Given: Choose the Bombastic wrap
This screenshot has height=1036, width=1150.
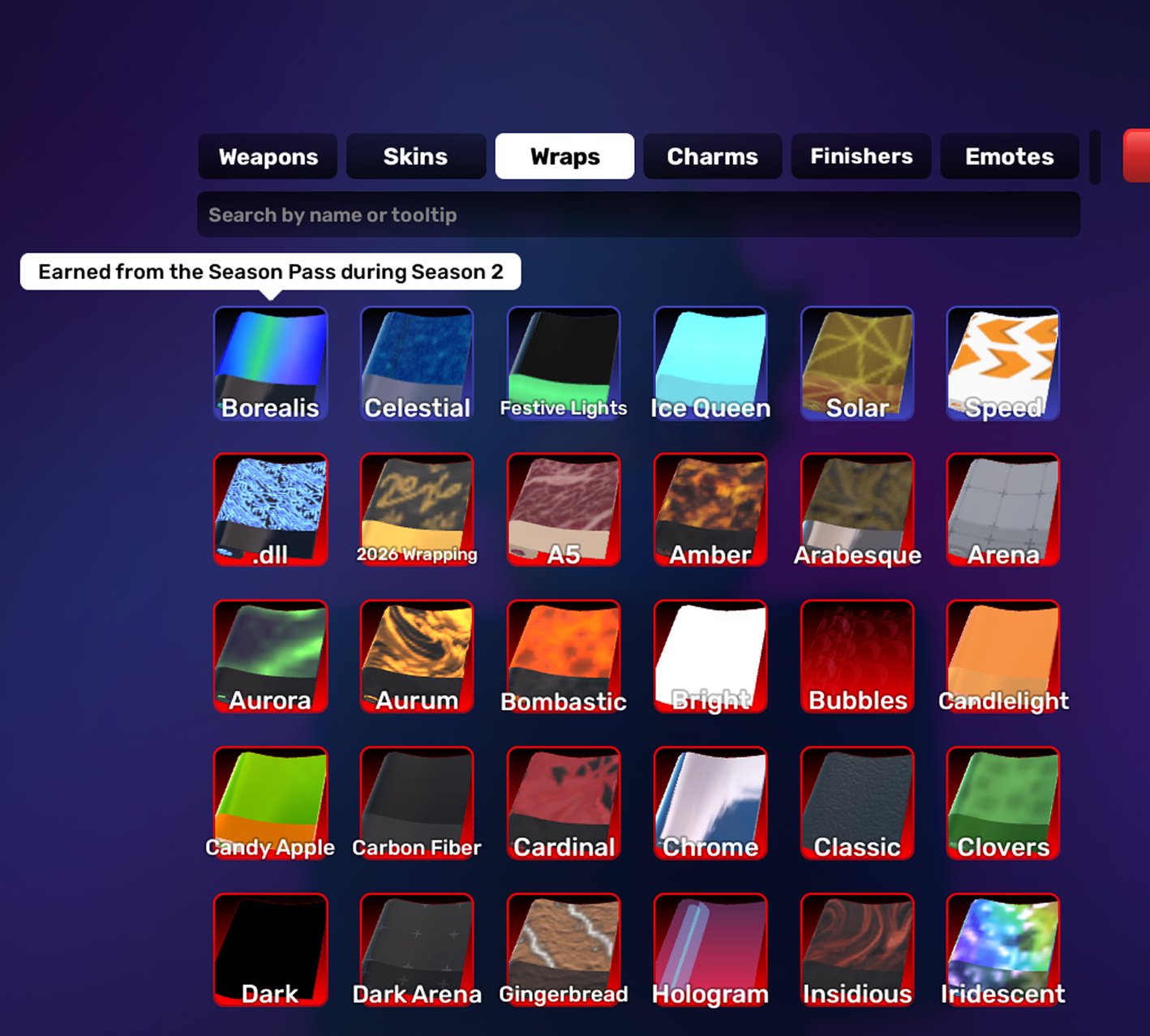Looking at the screenshot, I should 564,657.
